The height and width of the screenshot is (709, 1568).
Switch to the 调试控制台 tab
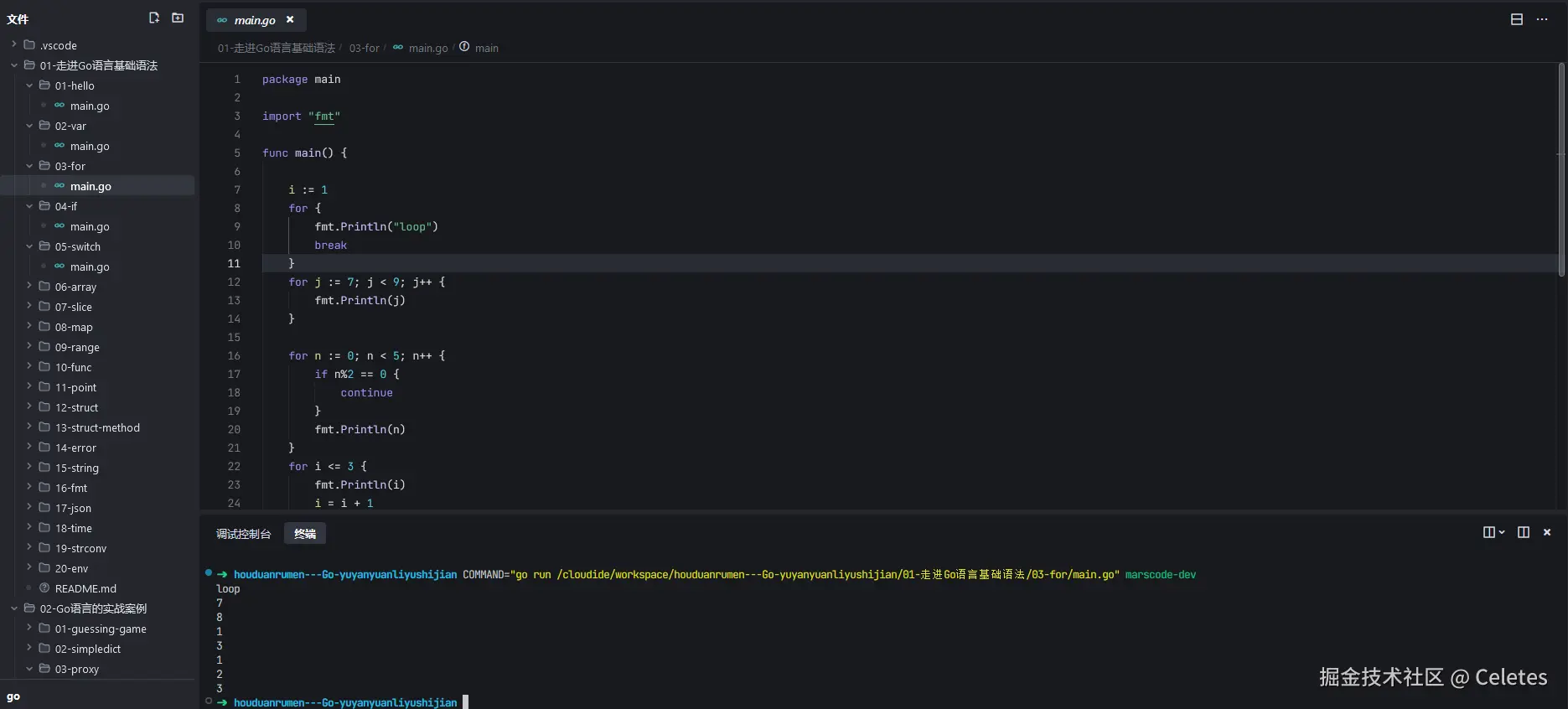[x=244, y=534]
